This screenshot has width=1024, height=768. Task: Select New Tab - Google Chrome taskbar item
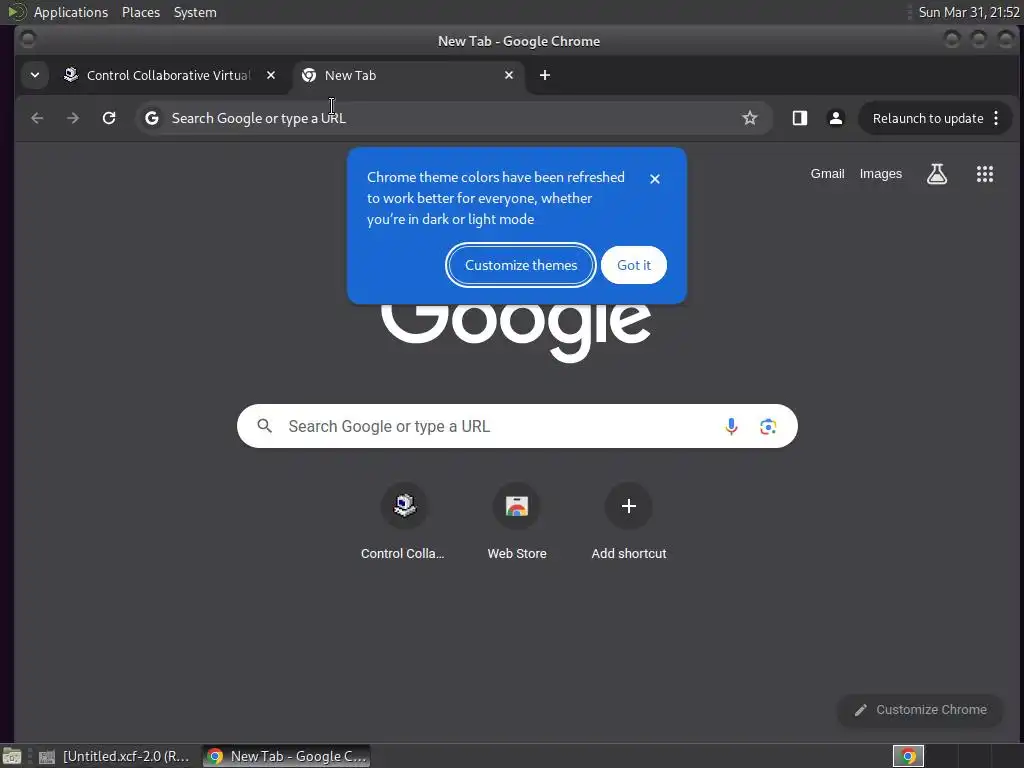(x=287, y=756)
